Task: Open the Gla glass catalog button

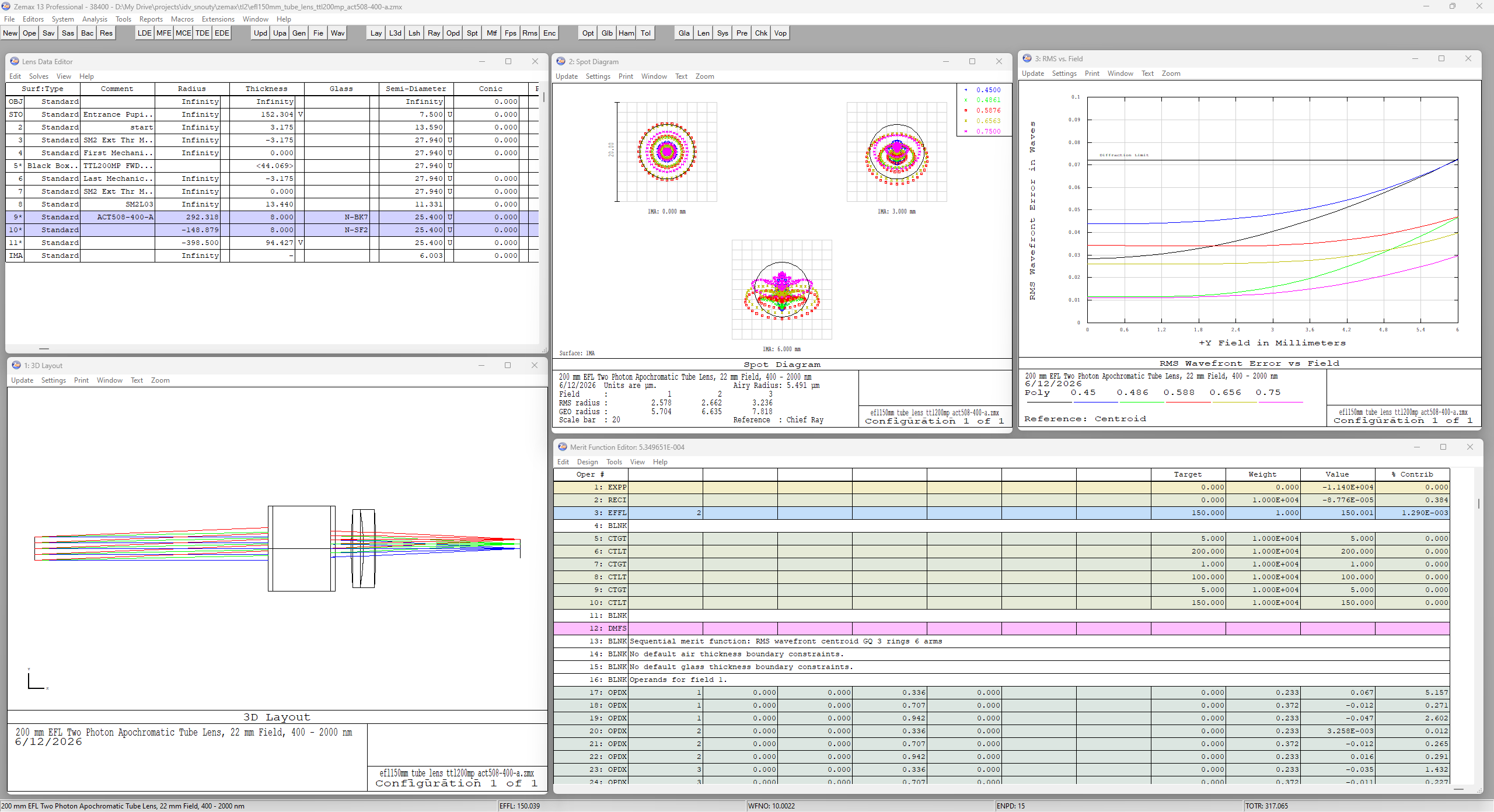Action: click(684, 33)
